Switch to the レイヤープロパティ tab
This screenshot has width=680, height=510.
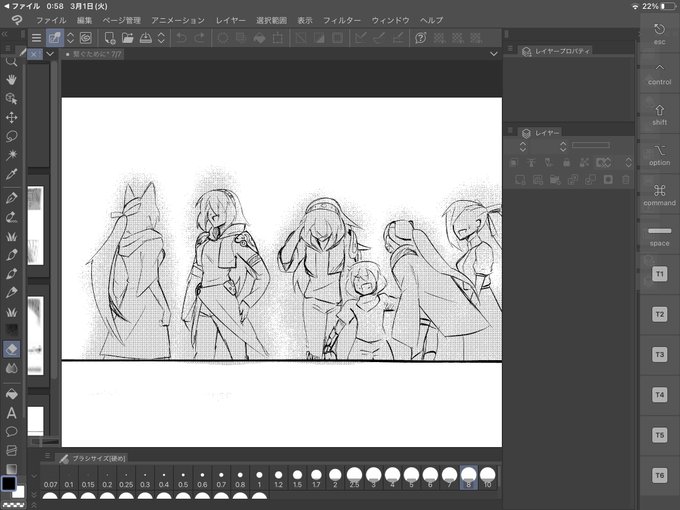(x=556, y=51)
